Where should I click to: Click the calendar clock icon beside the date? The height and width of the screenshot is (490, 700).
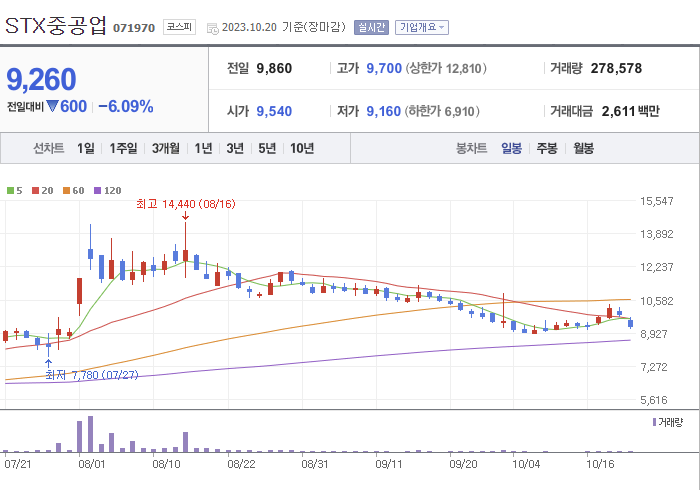click(x=212, y=29)
